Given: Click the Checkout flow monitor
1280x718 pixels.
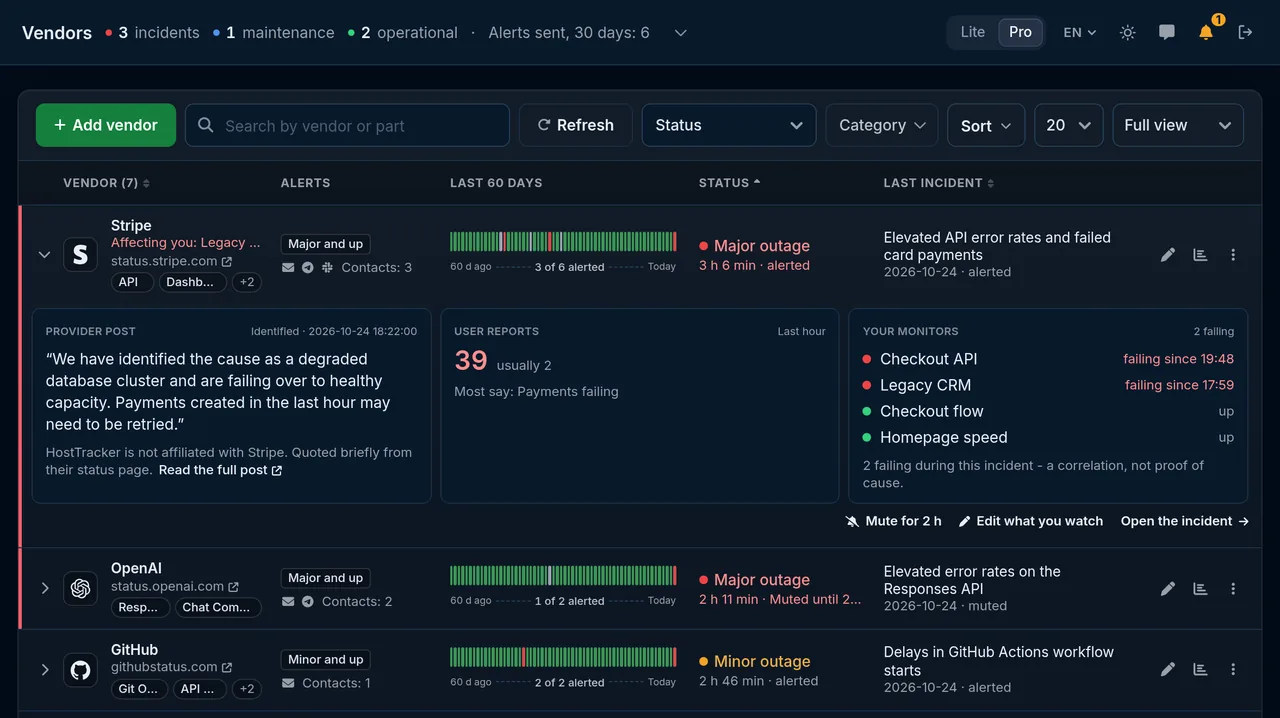Looking at the screenshot, I should click(x=1048, y=411).
